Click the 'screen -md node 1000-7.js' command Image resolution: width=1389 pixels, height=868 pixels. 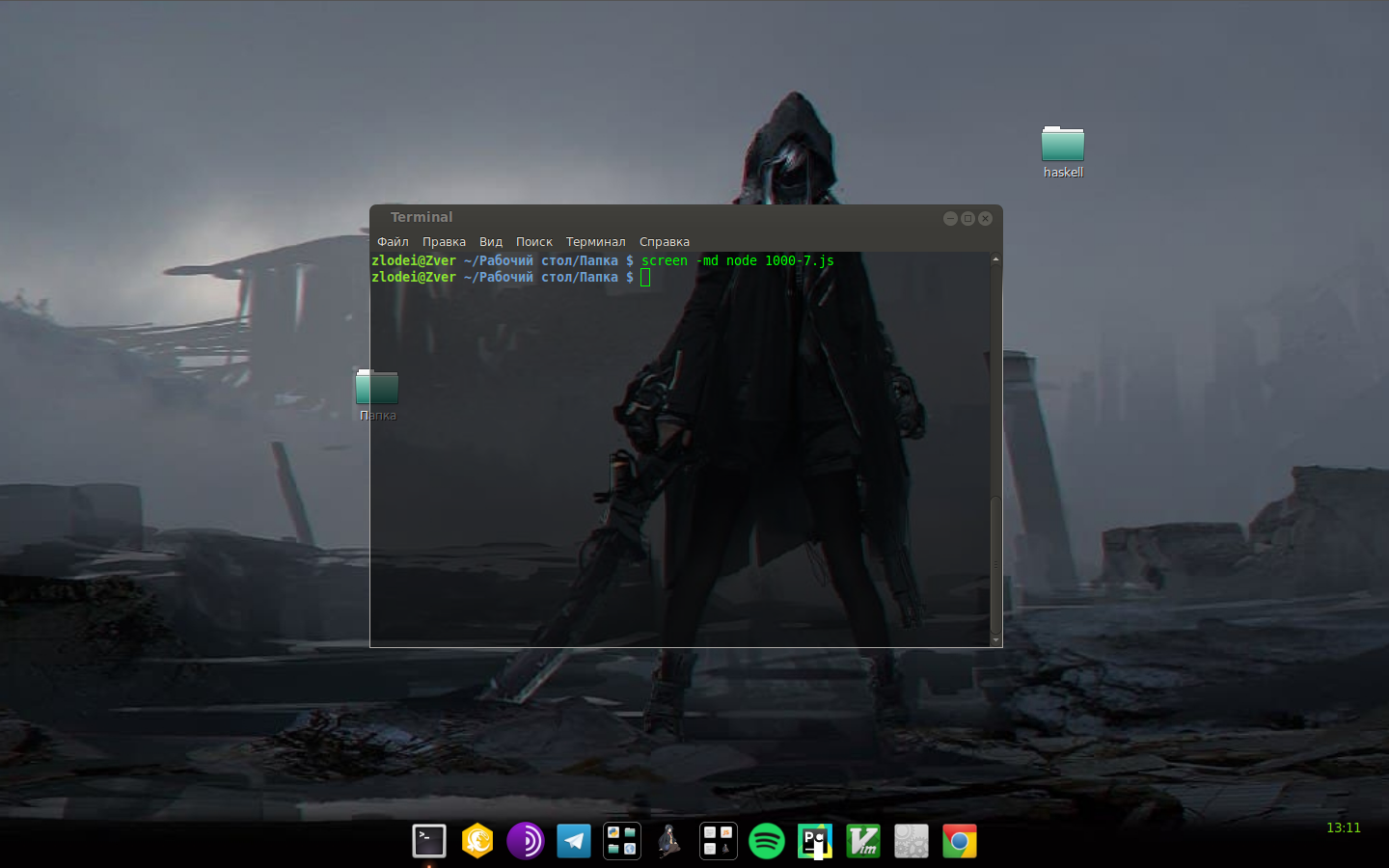[738, 260]
